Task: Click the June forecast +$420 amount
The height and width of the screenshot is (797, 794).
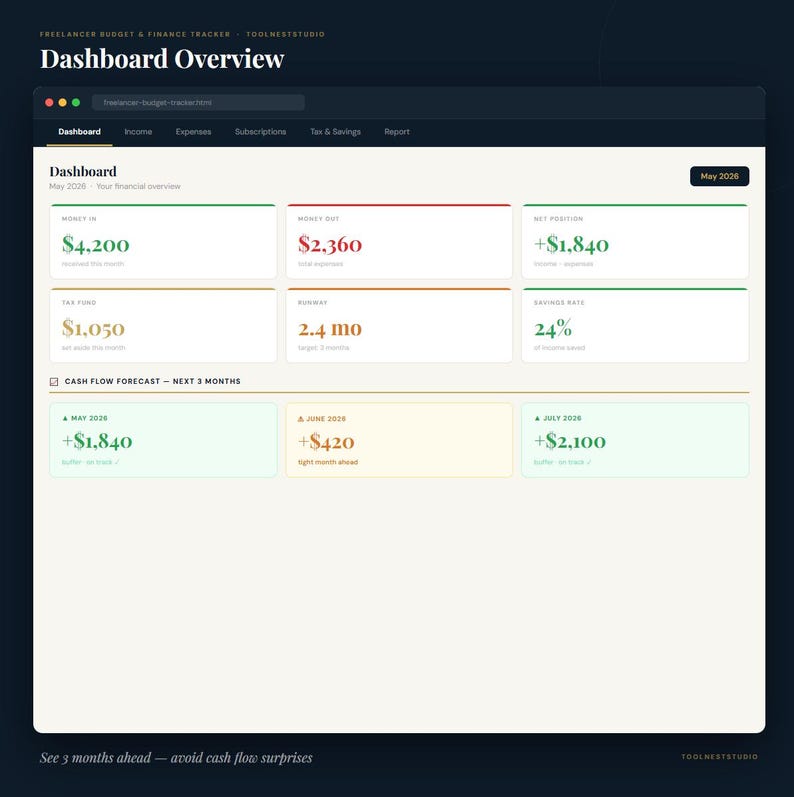Action: point(326,442)
